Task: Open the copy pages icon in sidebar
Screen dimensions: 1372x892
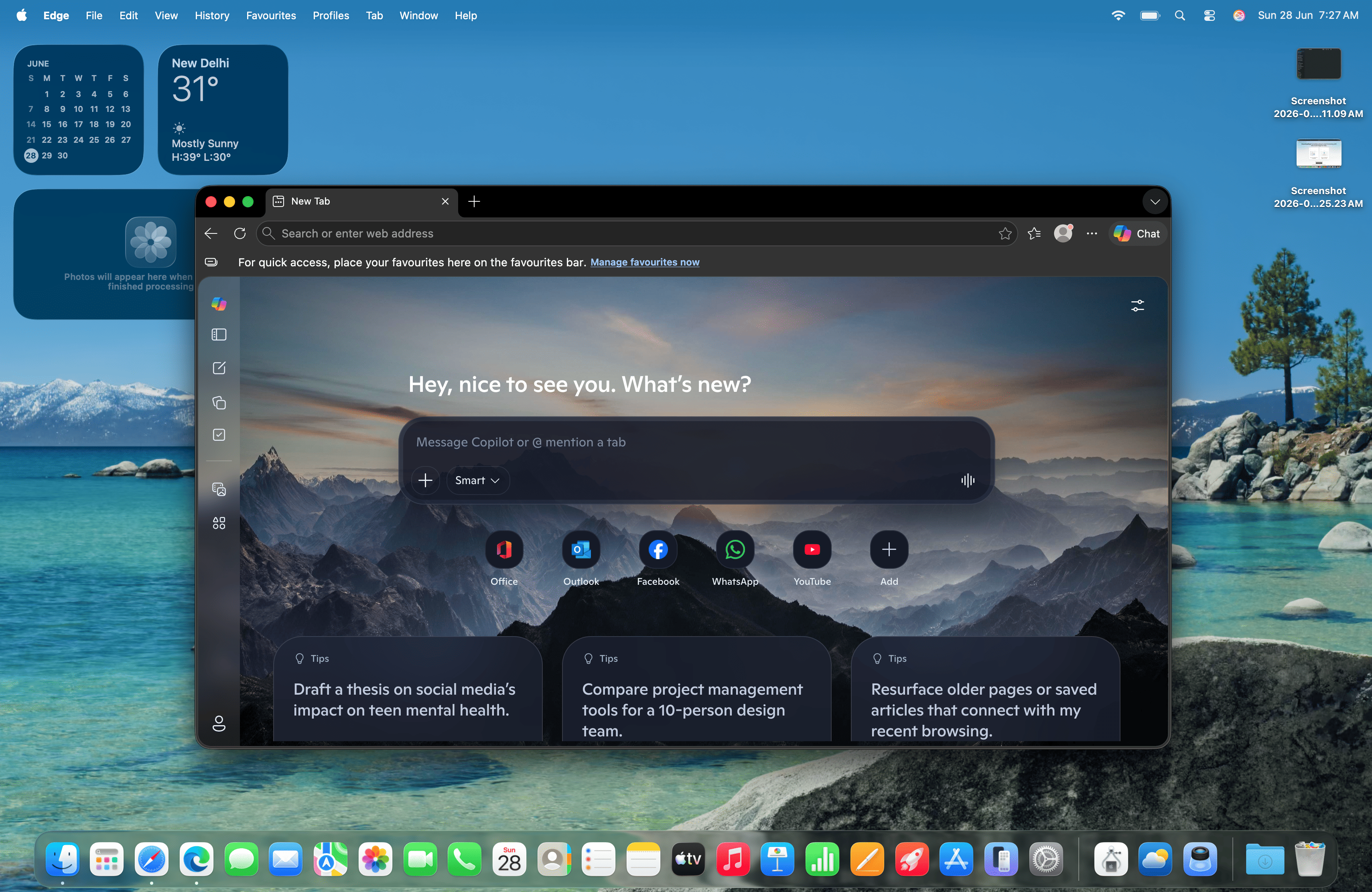Action: [219, 403]
